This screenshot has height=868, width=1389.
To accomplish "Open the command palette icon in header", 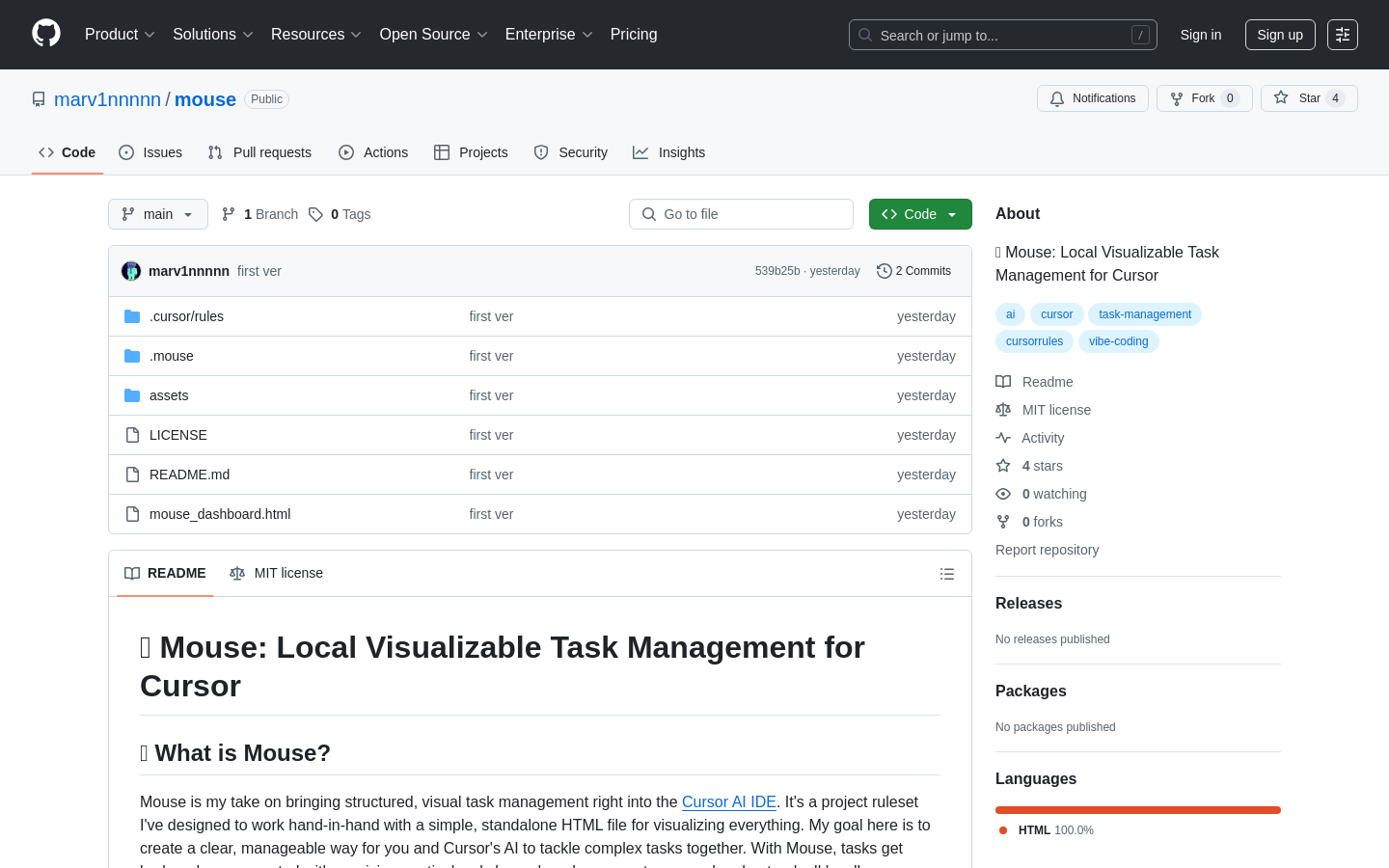I will coord(1343,35).
